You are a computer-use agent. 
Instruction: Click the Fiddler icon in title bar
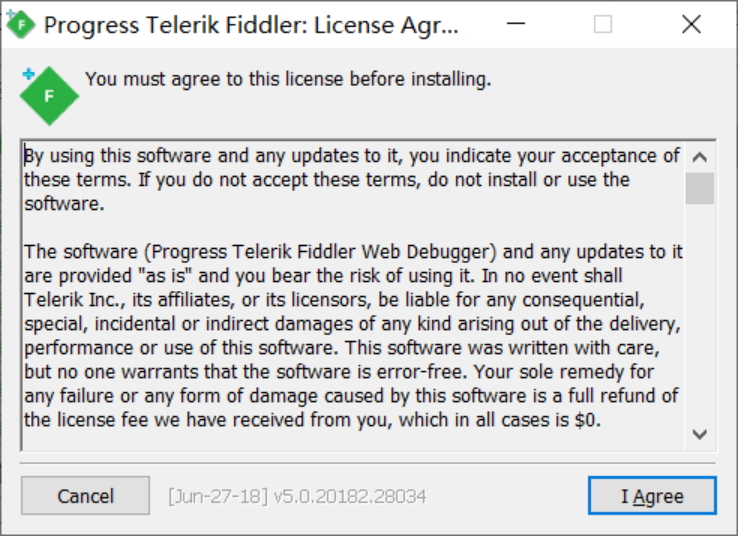21,24
